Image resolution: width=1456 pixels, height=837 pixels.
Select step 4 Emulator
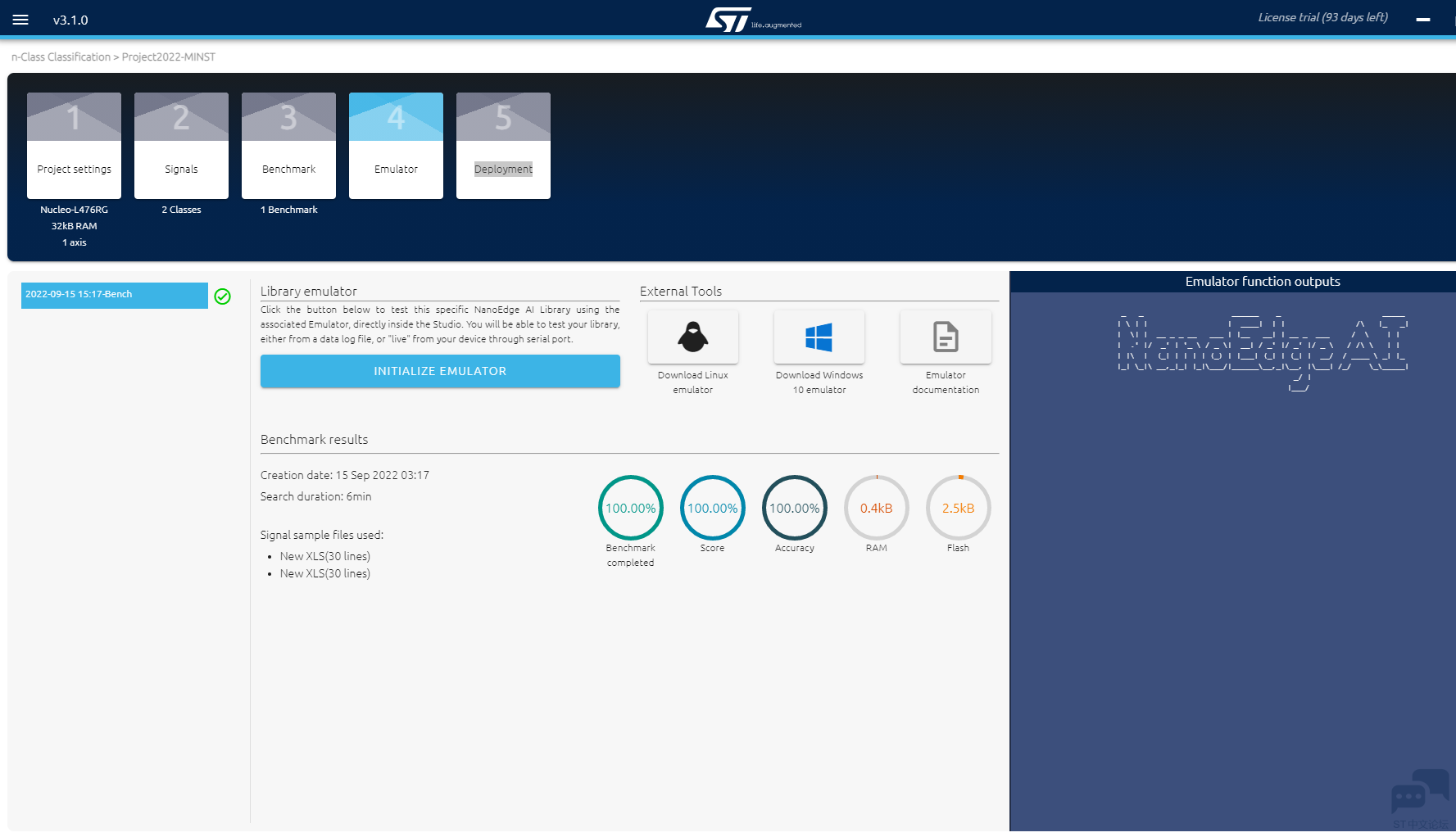click(396, 146)
